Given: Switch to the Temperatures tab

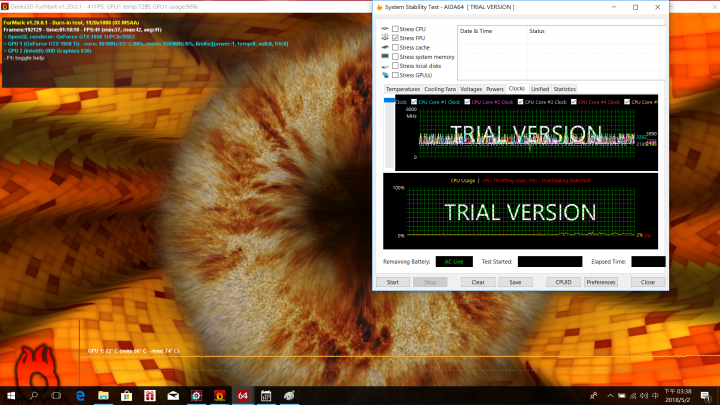Looking at the screenshot, I should [403, 89].
